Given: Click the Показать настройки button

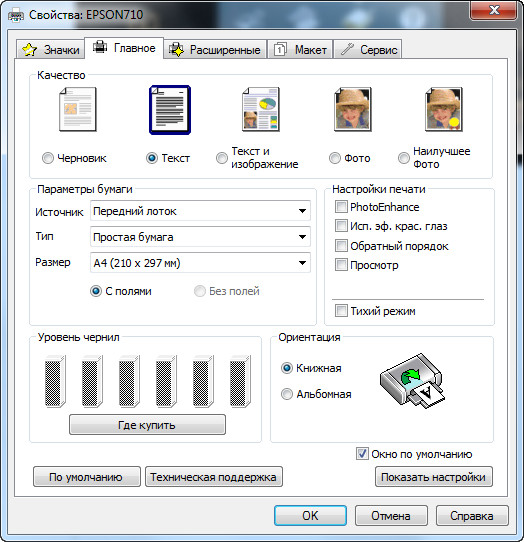Looking at the screenshot, I should [x=433, y=477].
